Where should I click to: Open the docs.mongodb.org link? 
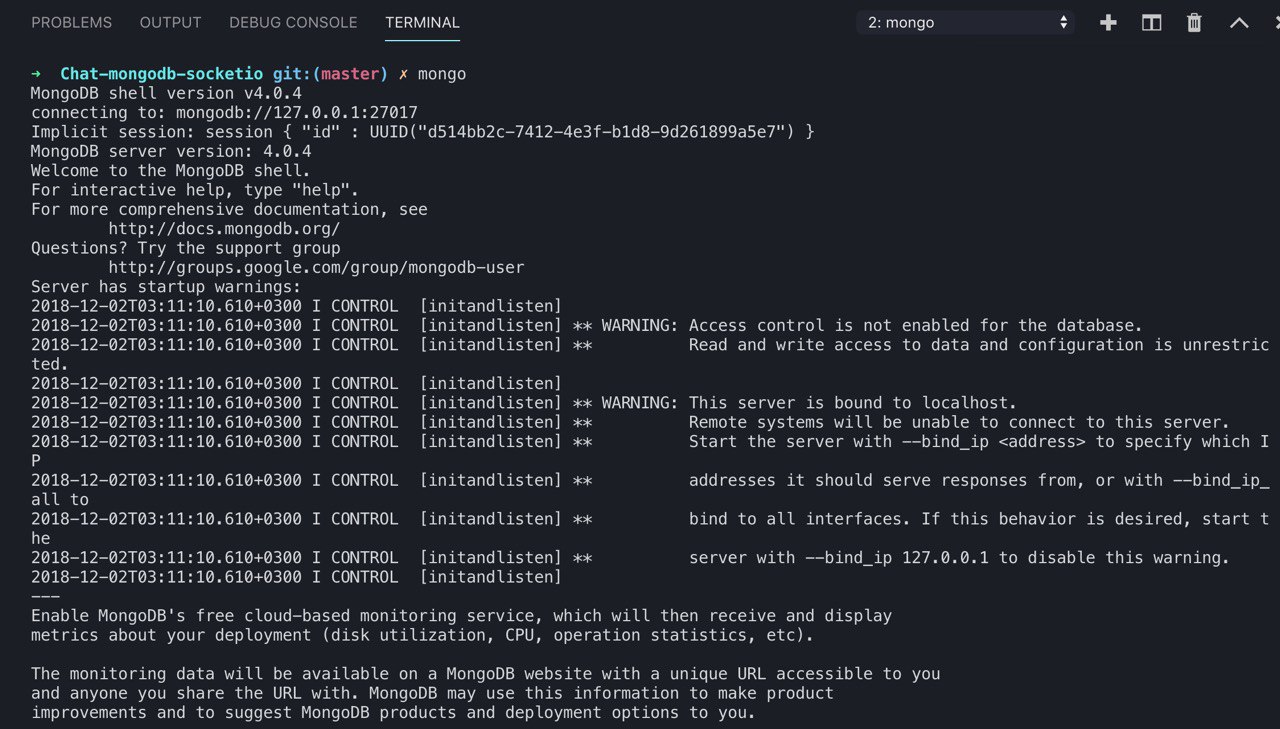point(224,229)
